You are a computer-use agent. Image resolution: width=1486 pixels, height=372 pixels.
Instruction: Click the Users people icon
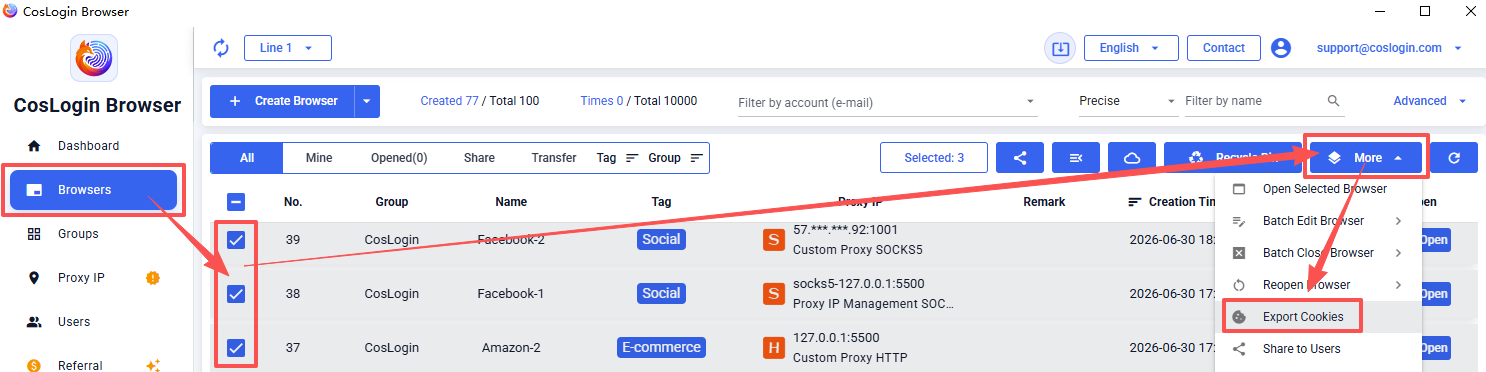(34, 322)
